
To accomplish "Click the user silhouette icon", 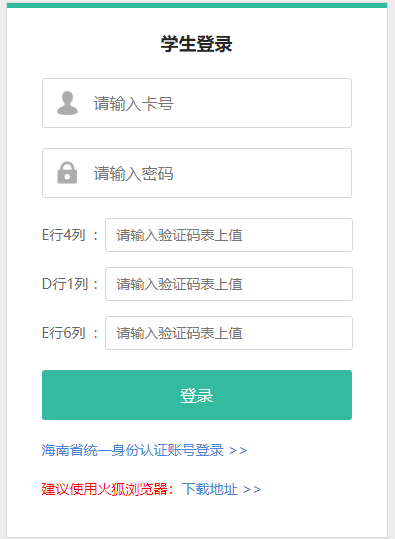I will (67, 103).
